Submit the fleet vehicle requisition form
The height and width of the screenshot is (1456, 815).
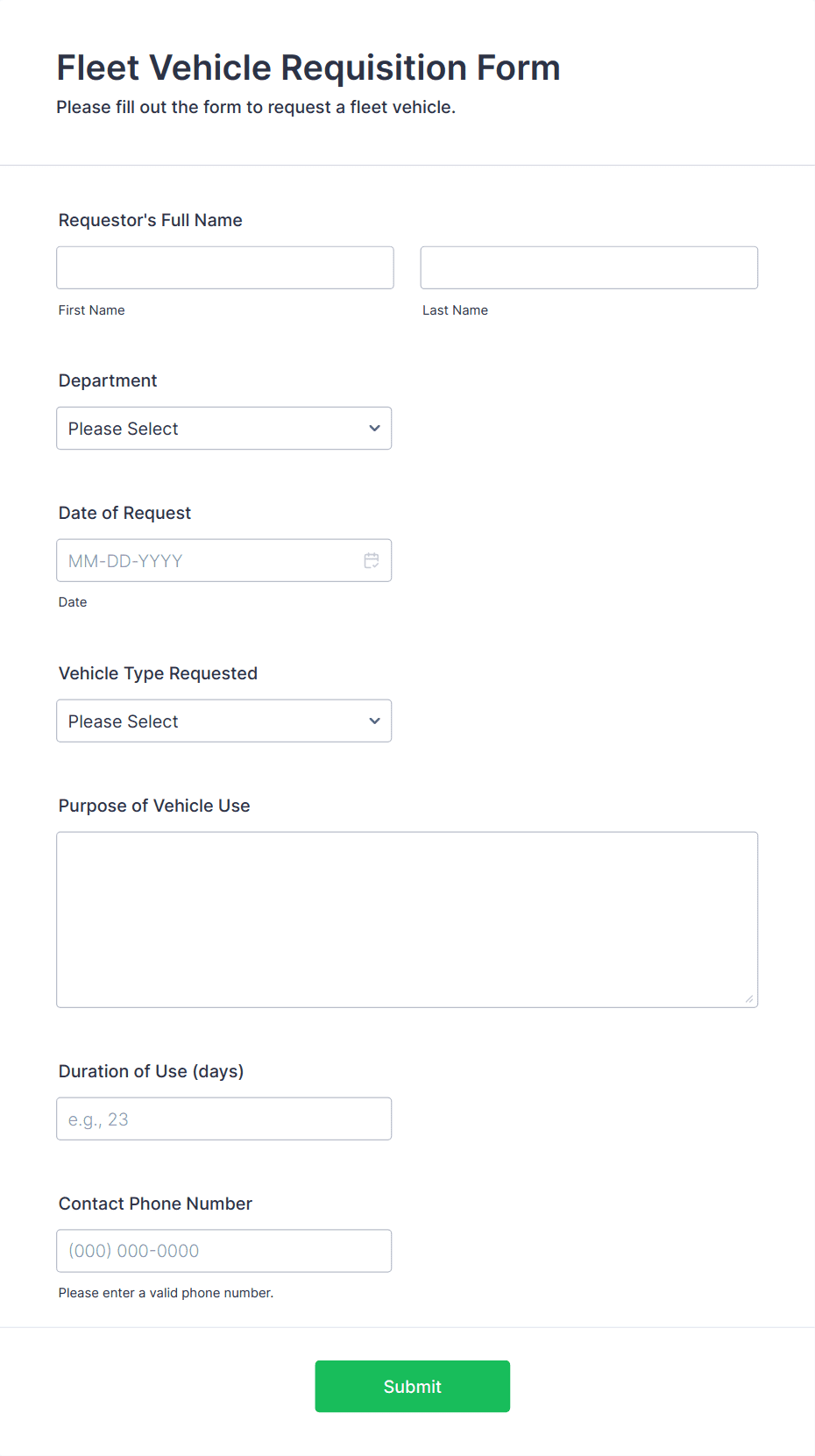[x=412, y=1386]
